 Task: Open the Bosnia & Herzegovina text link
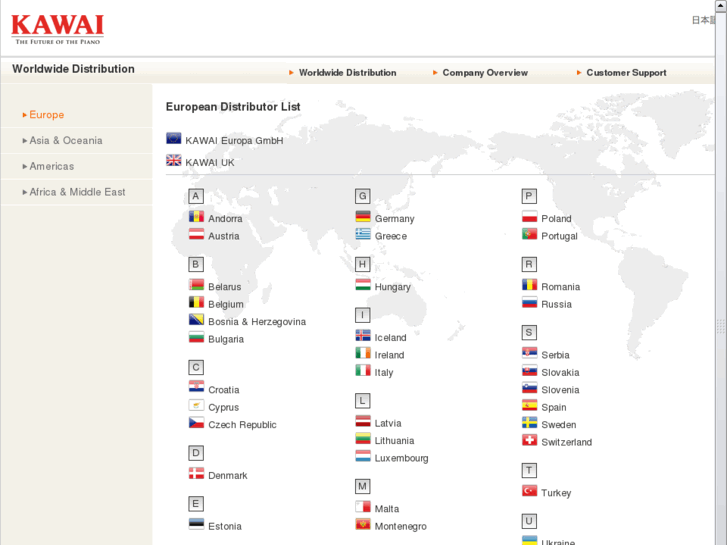257,321
